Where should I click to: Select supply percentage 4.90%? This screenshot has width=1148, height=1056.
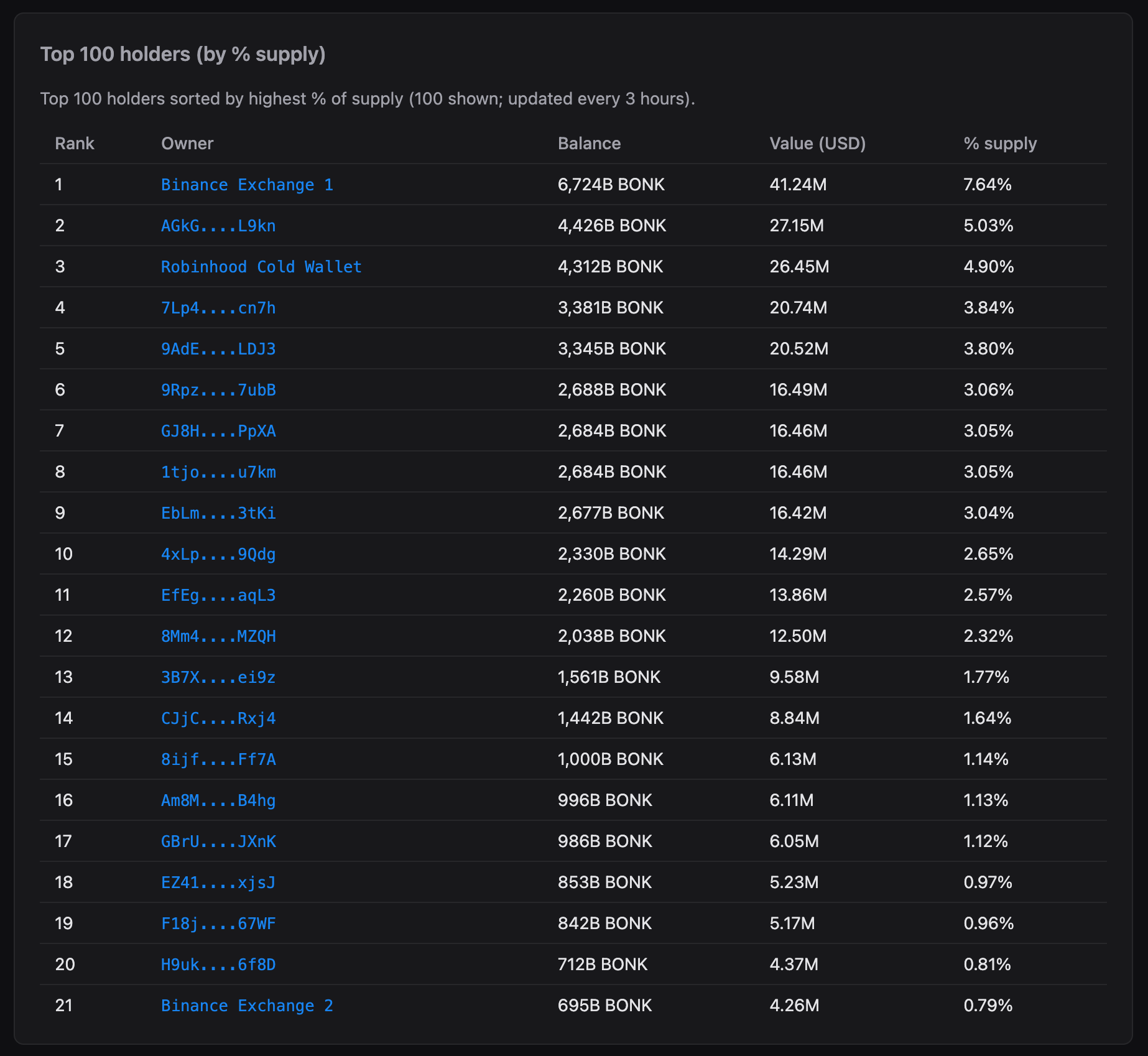[989, 267]
